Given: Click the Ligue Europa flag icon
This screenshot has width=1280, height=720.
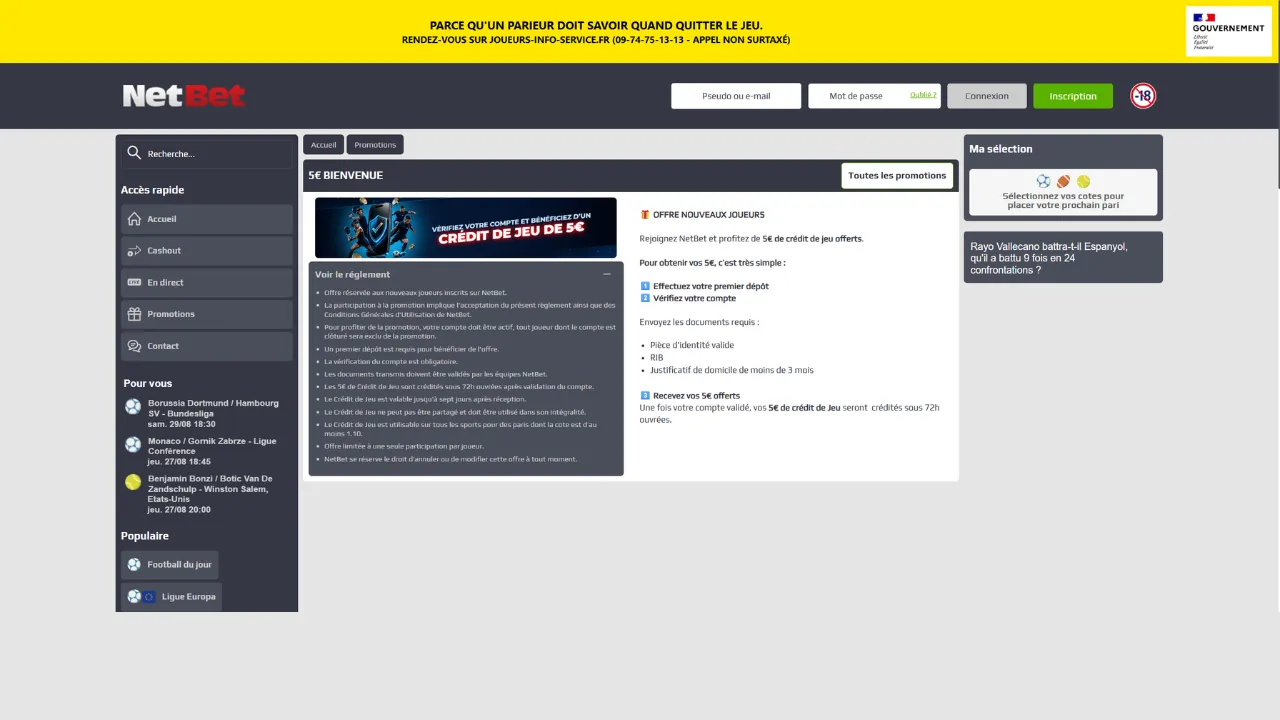Looking at the screenshot, I should pyautogui.click(x=149, y=597).
